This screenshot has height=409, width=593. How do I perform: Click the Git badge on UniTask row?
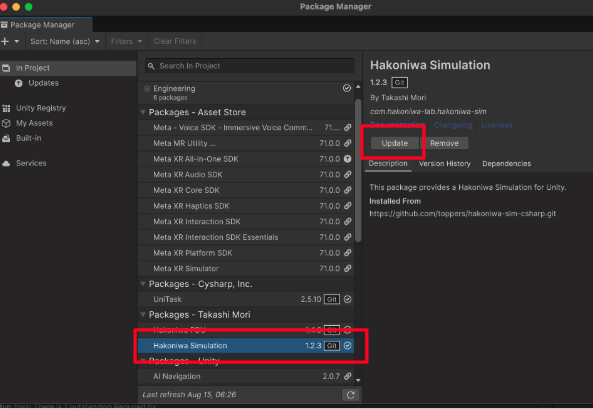332,299
